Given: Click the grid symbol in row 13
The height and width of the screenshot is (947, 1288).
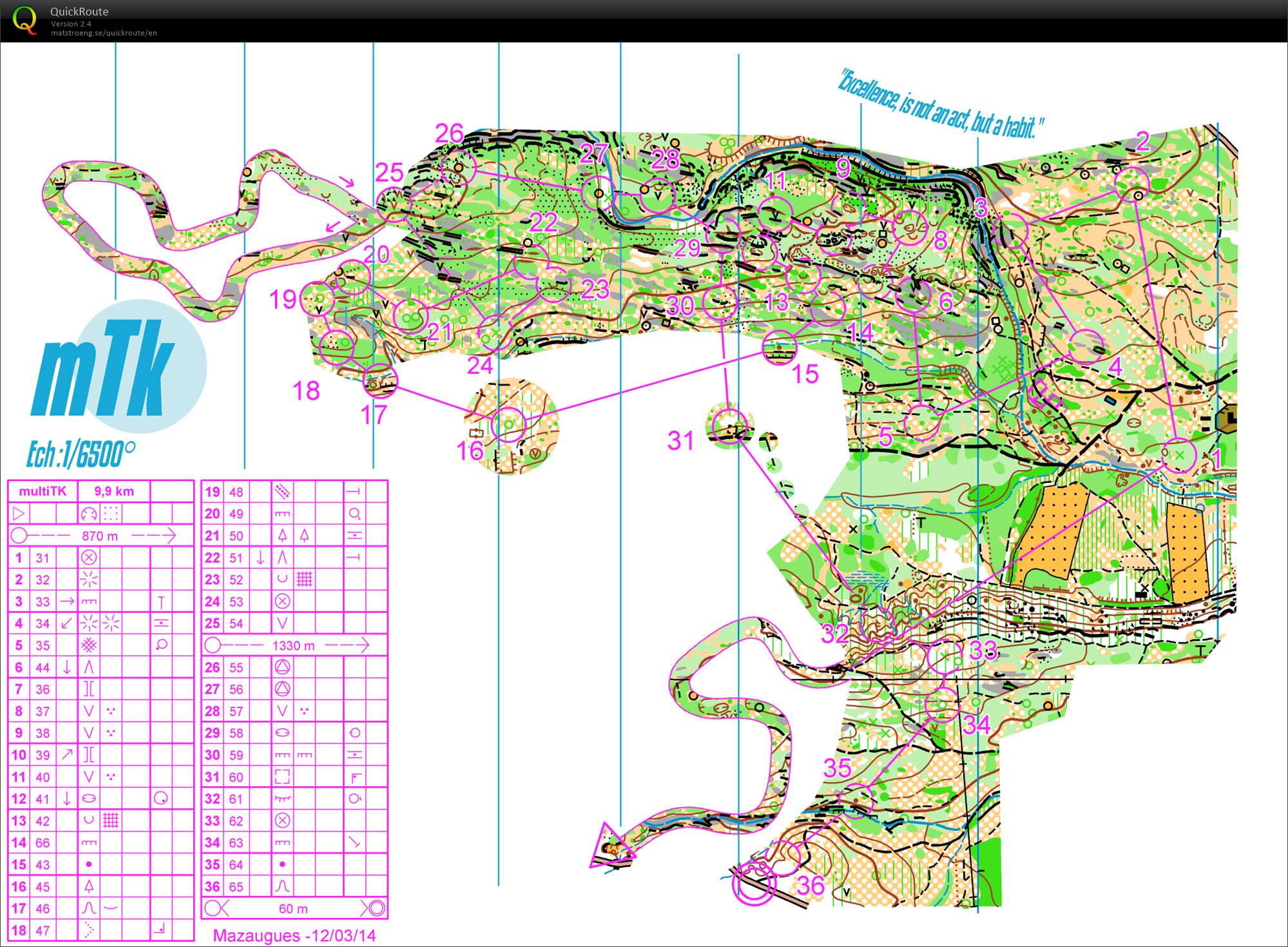Looking at the screenshot, I should pyautogui.click(x=111, y=820).
